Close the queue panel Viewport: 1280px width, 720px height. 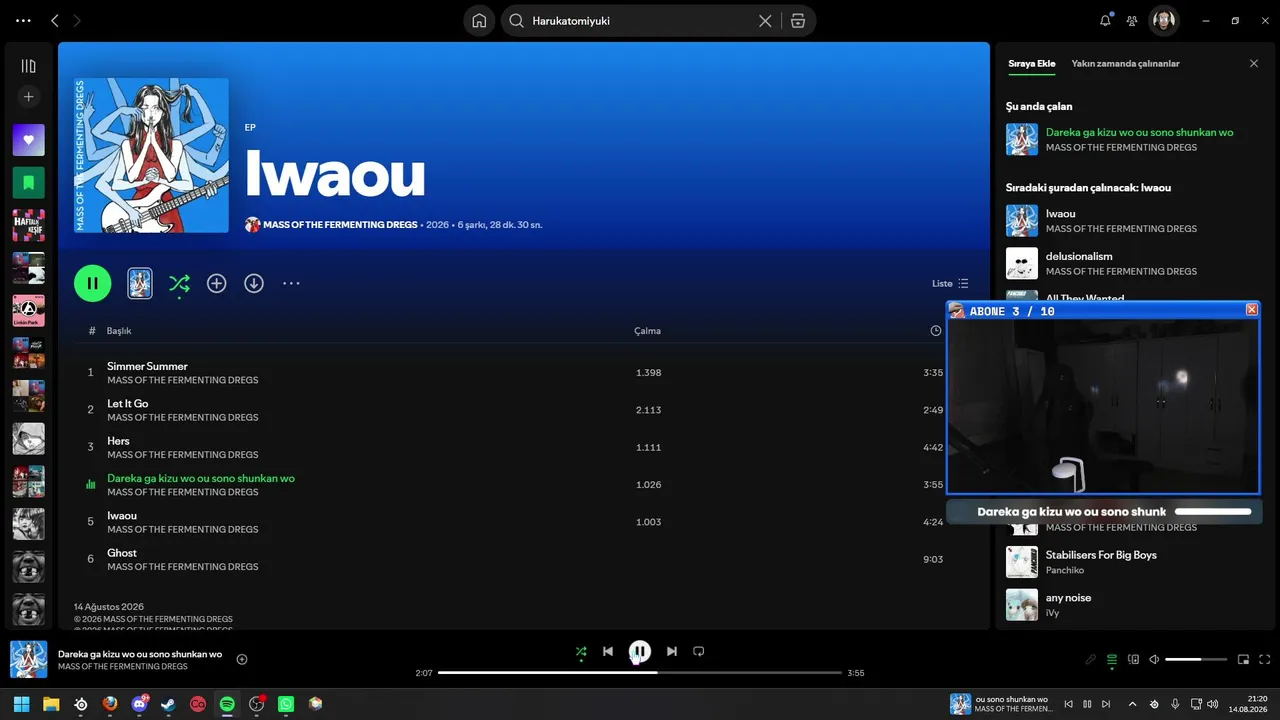point(1254,63)
